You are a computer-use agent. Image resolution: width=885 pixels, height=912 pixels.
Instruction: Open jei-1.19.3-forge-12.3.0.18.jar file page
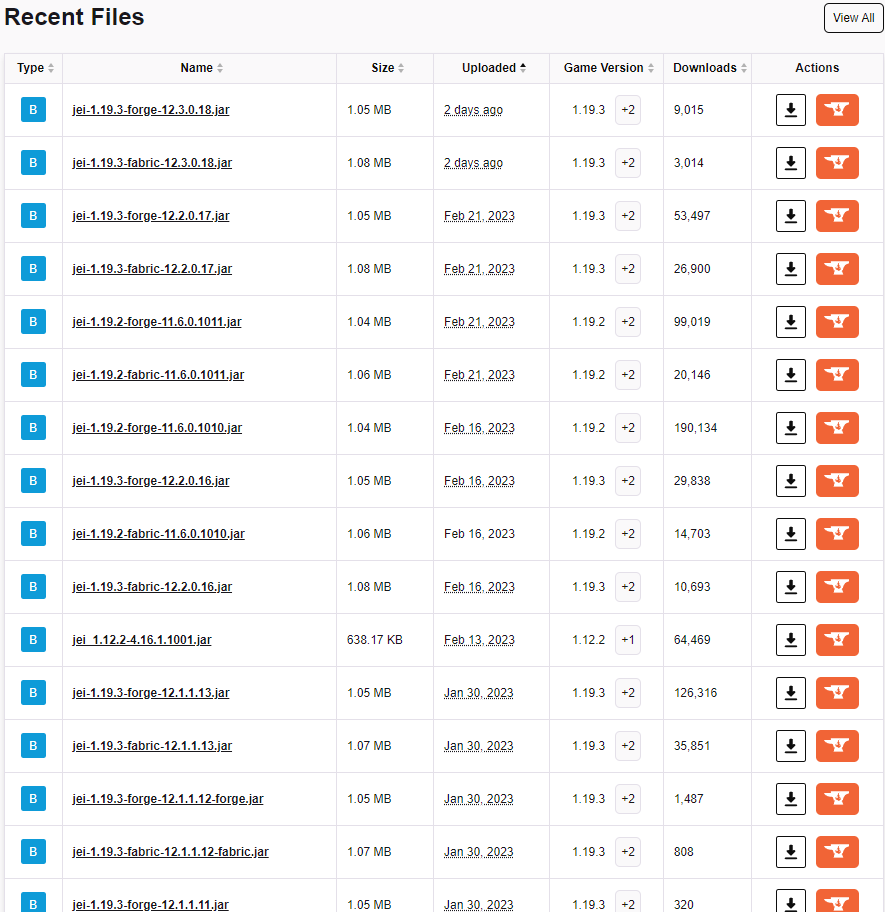pyautogui.click(x=151, y=110)
